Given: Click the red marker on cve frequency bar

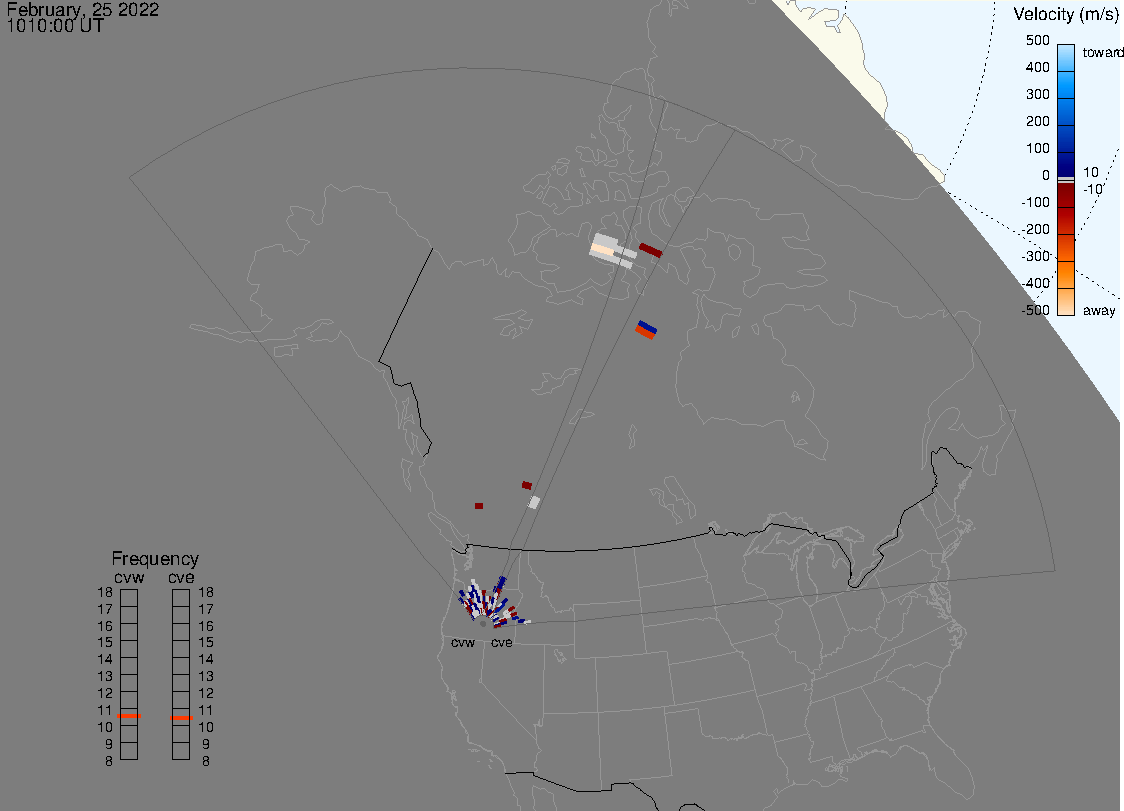Looking at the screenshot, I should pyautogui.click(x=181, y=718).
